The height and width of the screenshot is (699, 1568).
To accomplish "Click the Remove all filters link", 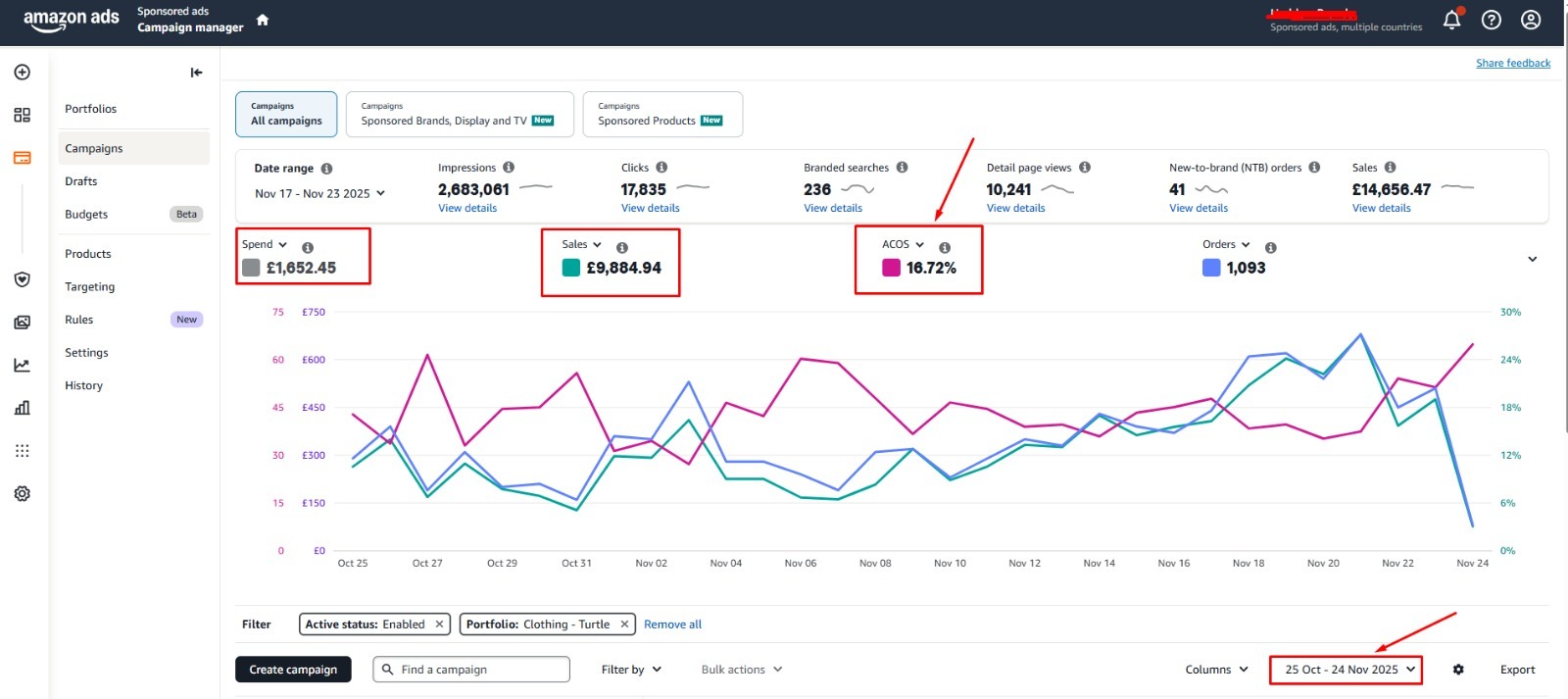I will click(x=672, y=624).
